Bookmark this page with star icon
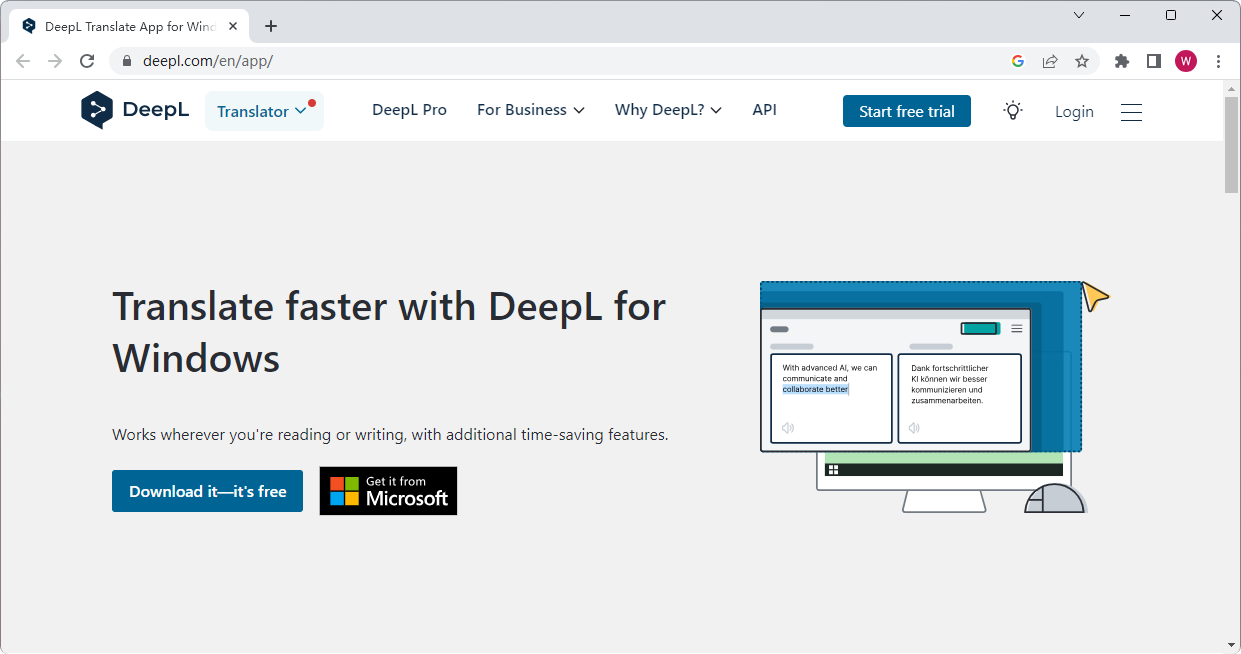The image size is (1241, 654). coord(1082,61)
